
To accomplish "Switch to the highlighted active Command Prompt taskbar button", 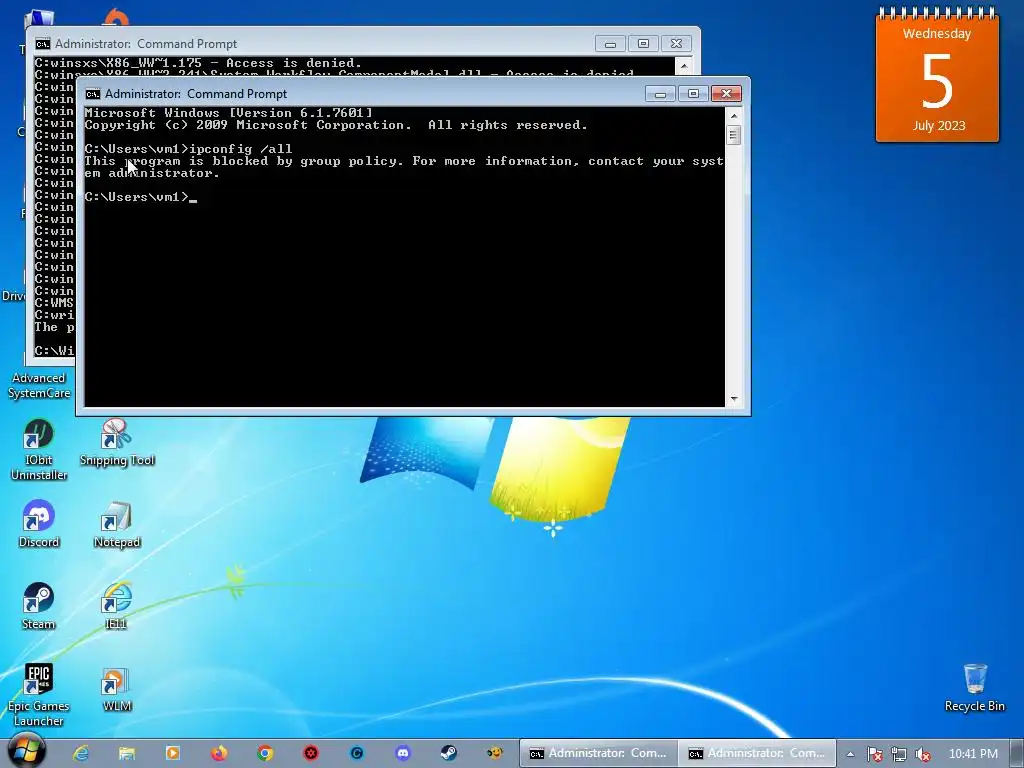I will (756, 754).
